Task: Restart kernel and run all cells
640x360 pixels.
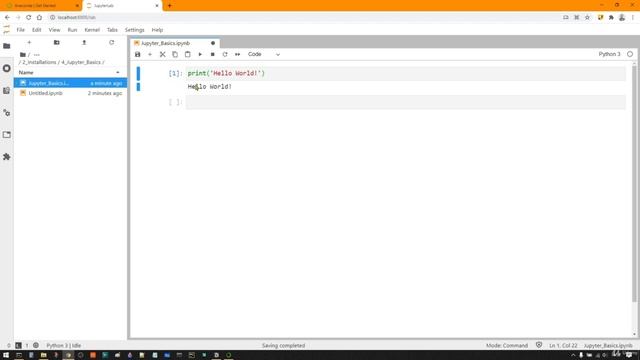Action: click(237, 54)
